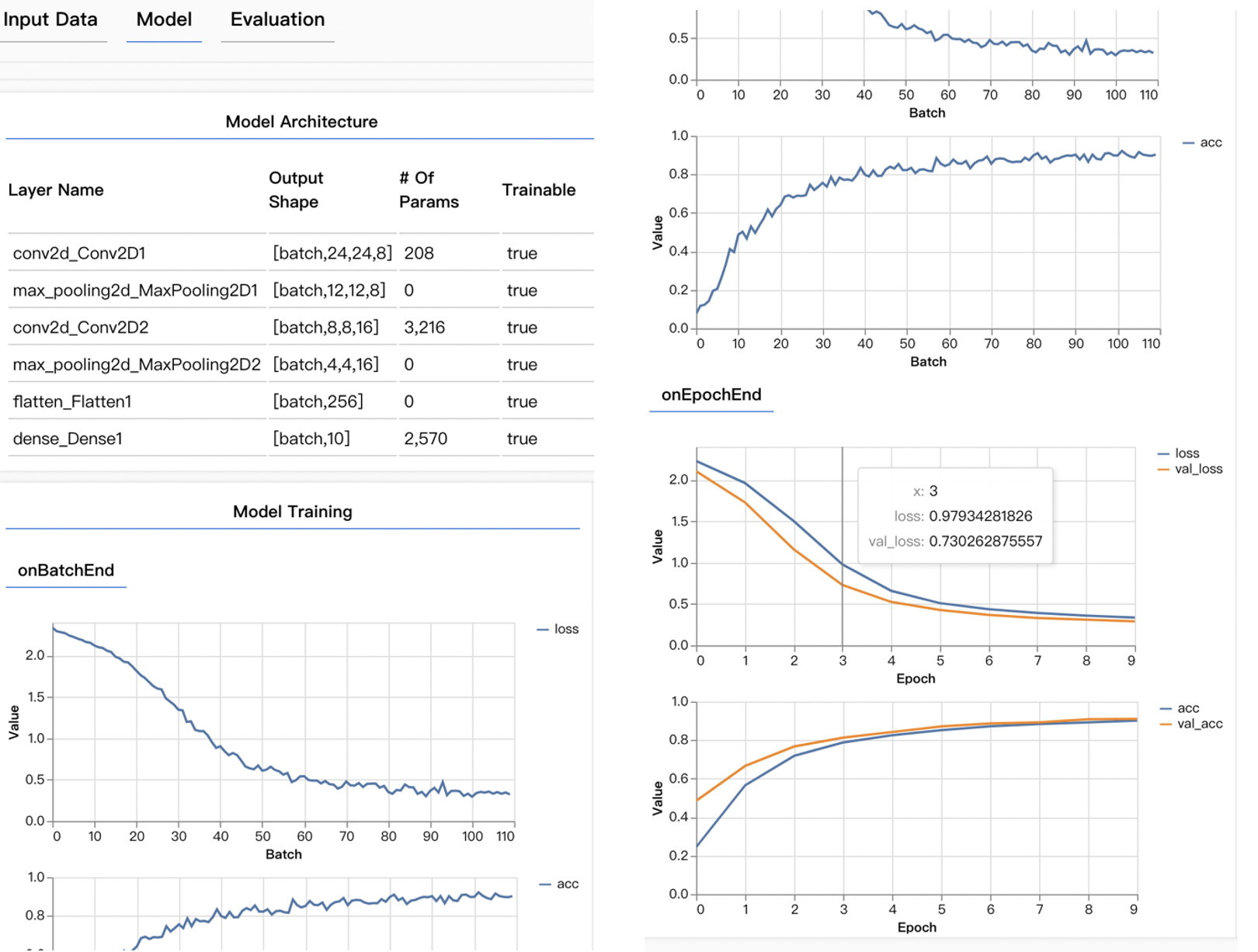The height and width of the screenshot is (952, 1258).
Task: Click the vertical hover marker at epoch 3
Action: 843,547
